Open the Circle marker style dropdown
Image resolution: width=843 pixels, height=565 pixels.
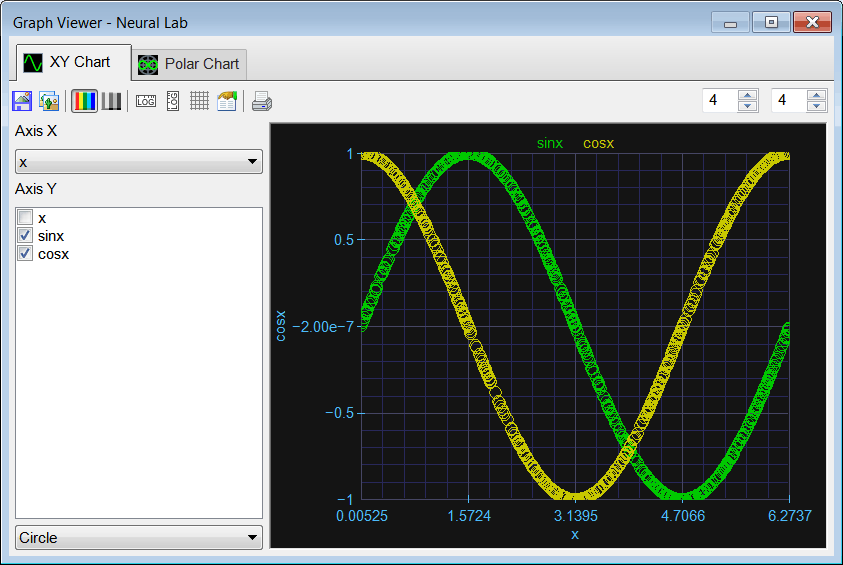tap(139, 538)
